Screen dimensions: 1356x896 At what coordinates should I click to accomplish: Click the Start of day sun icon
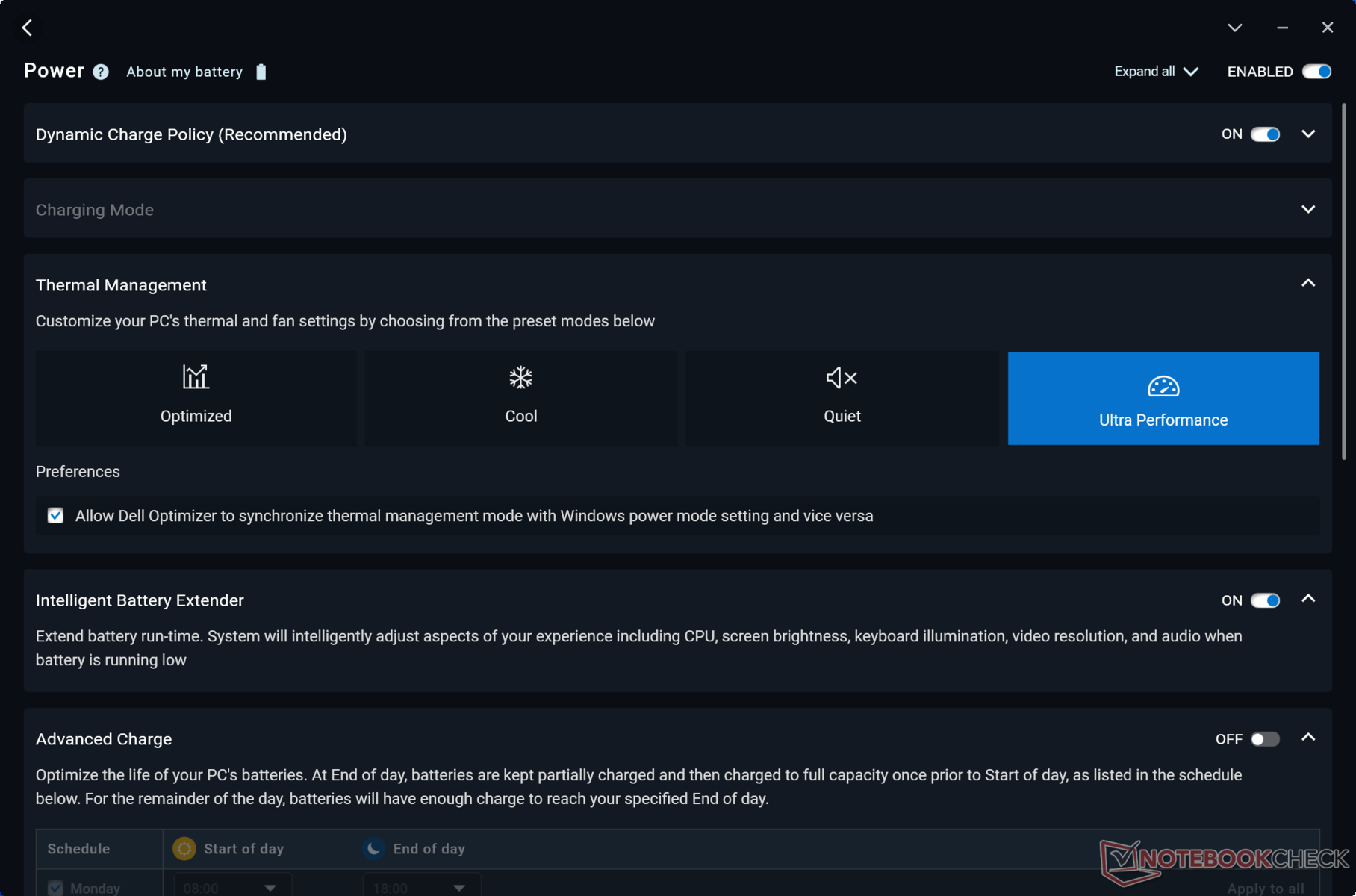pyautogui.click(x=184, y=848)
